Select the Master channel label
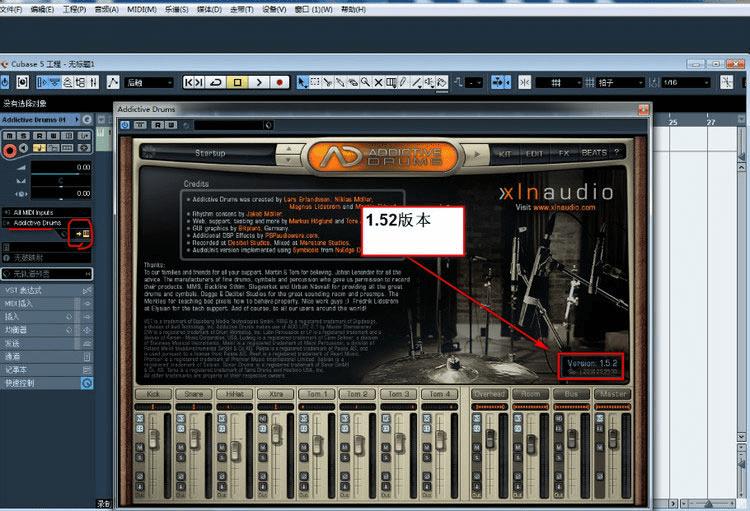750x511 pixels. [x=613, y=394]
